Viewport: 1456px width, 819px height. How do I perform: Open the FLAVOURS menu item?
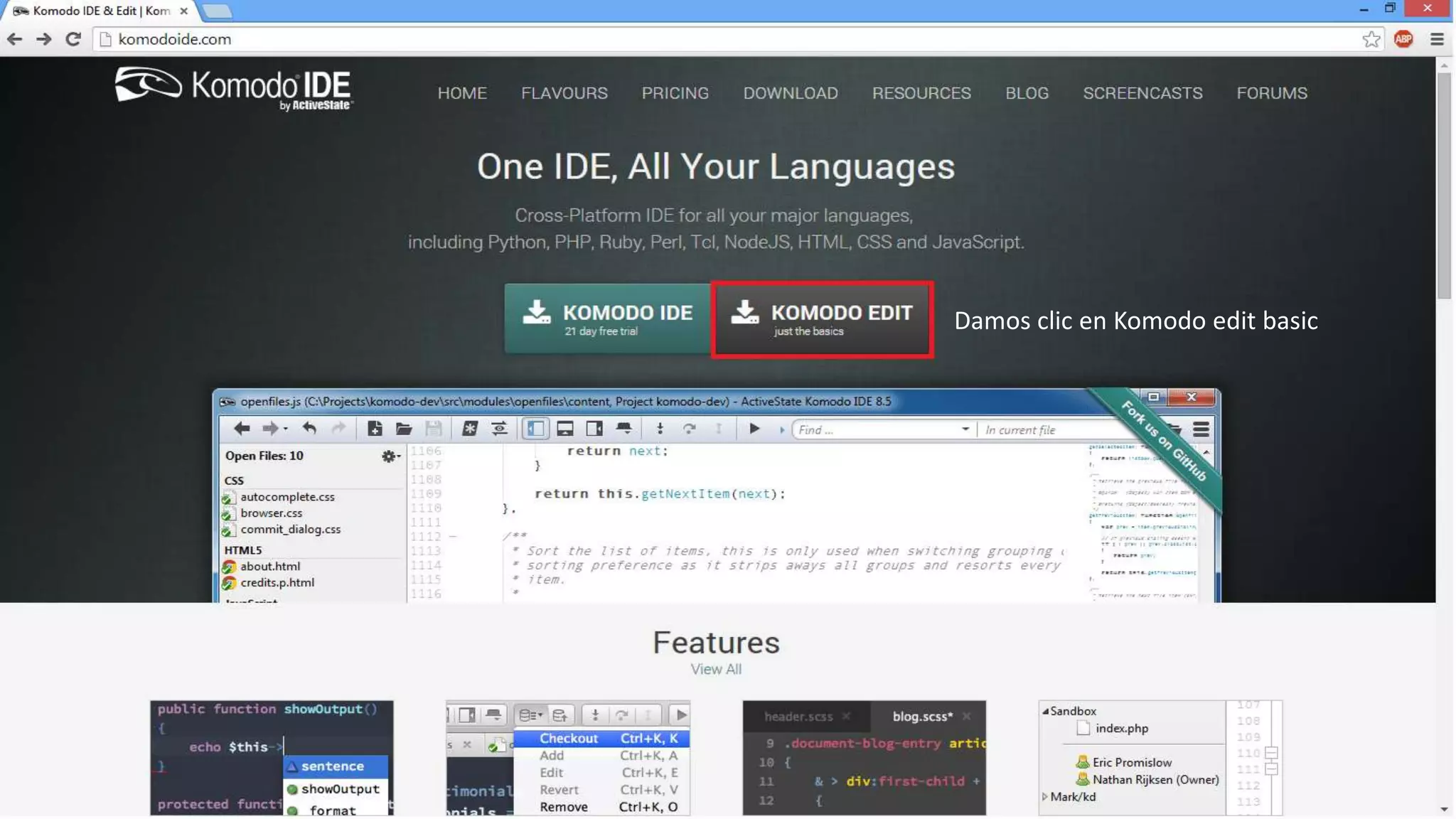pyautogui.click(x=564, y=93)
